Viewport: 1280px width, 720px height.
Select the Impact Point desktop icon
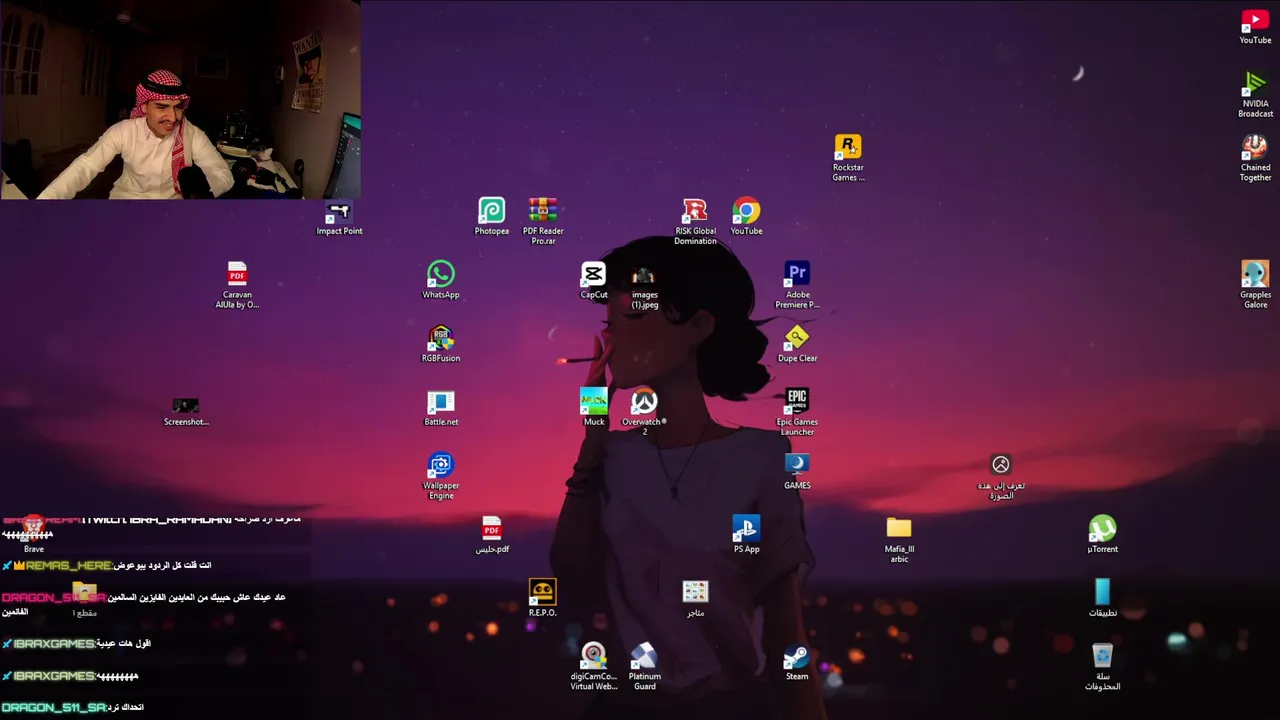pos(339,218)
